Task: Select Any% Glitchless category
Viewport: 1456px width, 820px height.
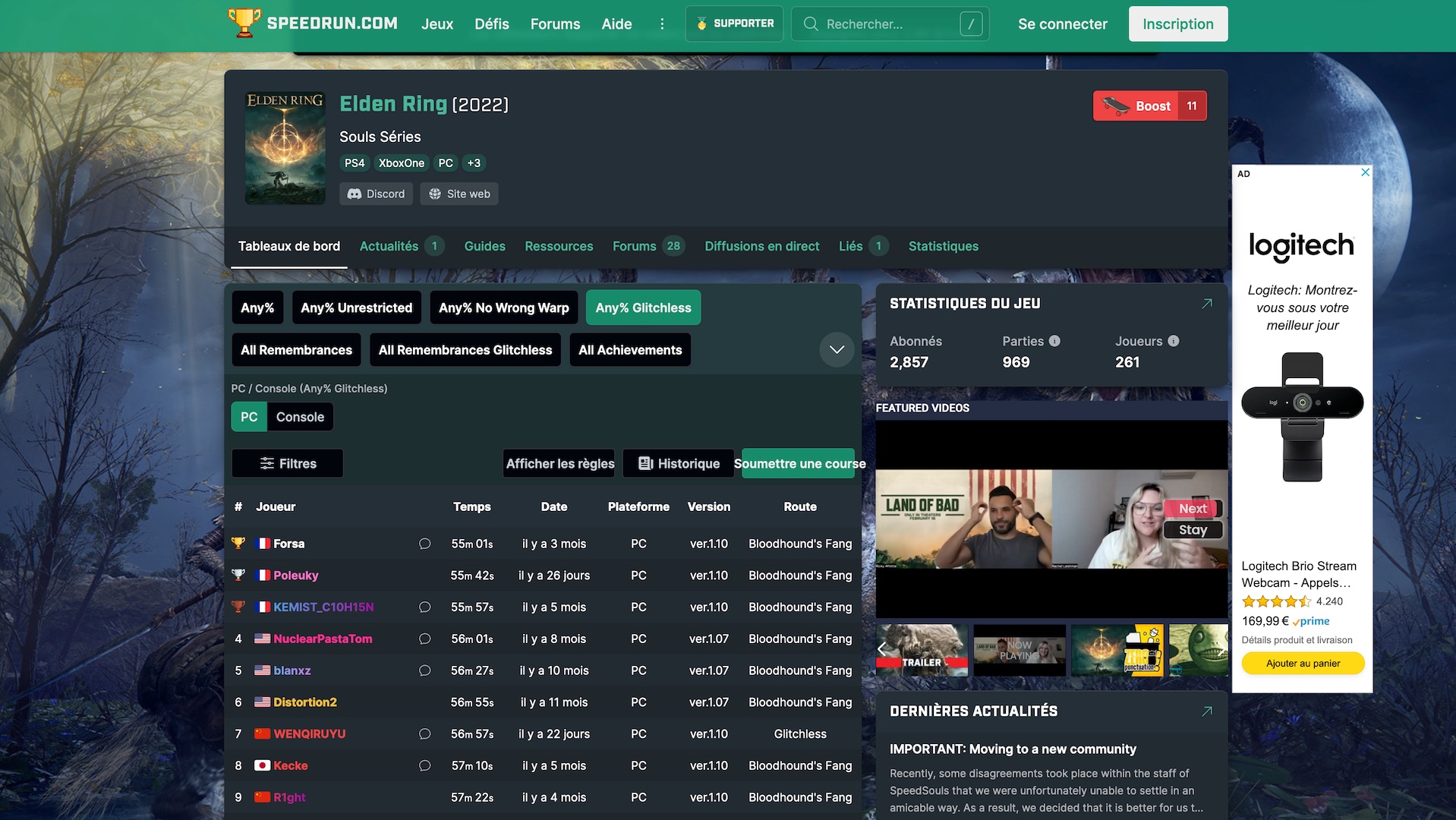Action: (643, 307)
